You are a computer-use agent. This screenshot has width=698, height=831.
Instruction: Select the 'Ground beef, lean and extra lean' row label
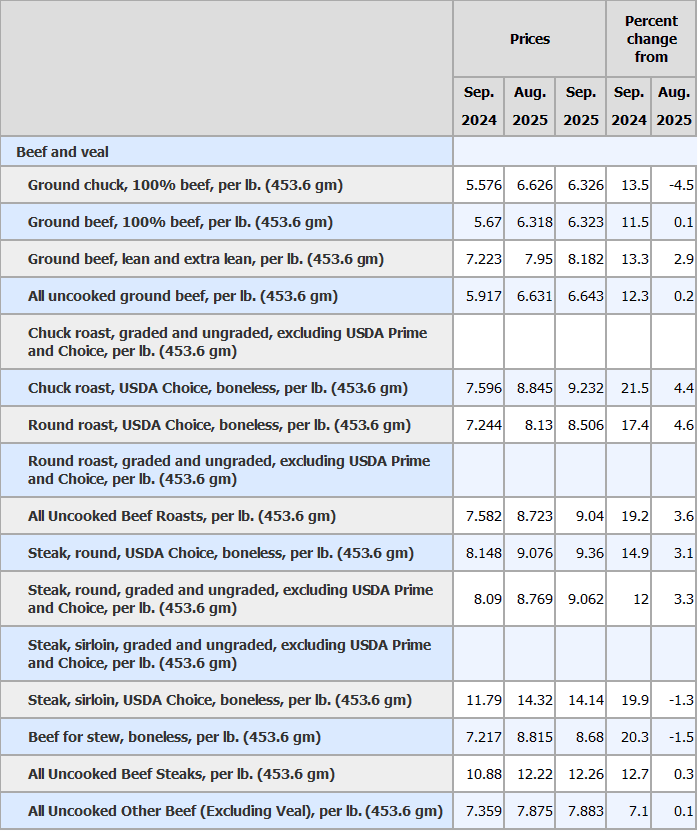tap(206, 259)
